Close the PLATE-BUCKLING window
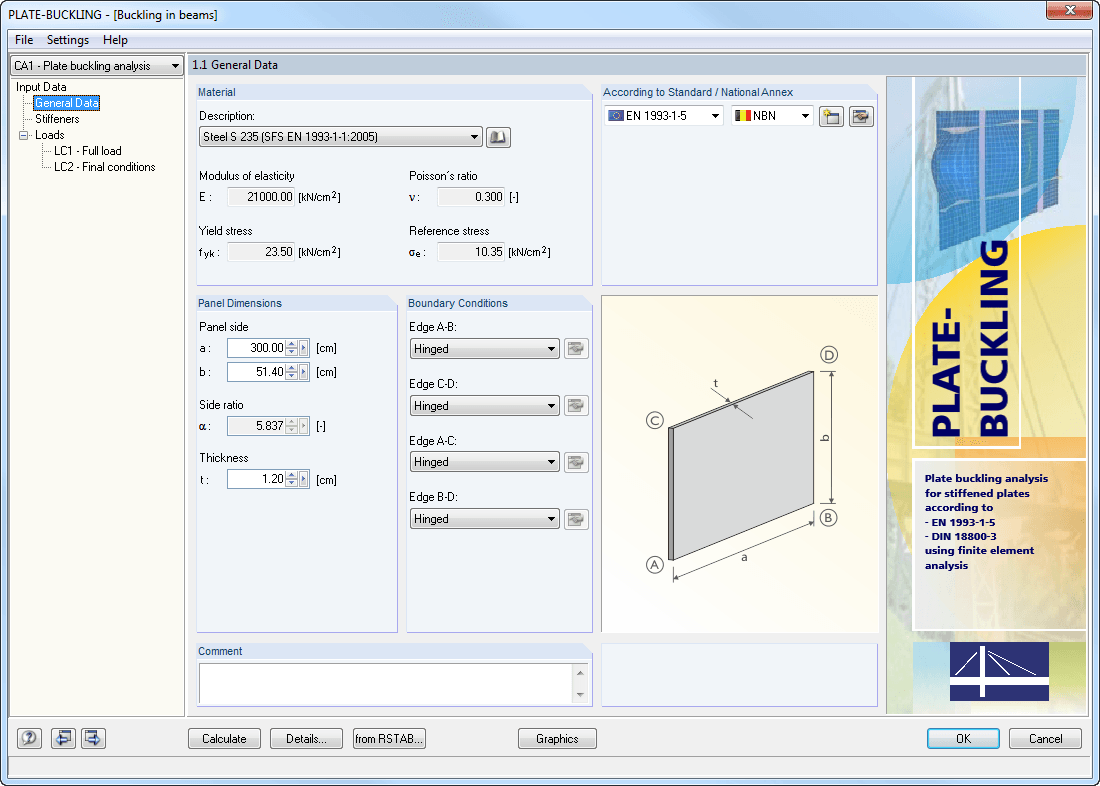1100x786 pixels. click(x=1070, y=10)
